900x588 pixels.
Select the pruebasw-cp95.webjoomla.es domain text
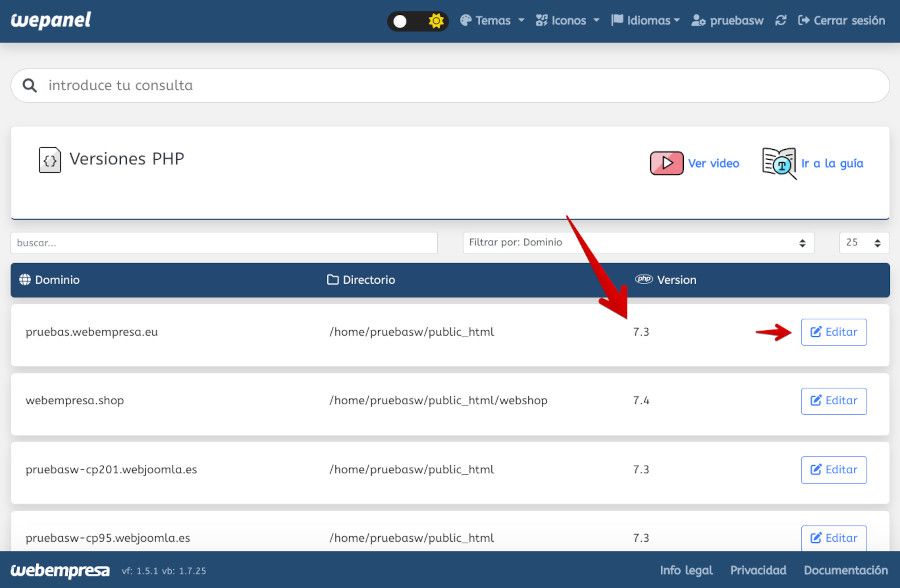tap(107, 538)
